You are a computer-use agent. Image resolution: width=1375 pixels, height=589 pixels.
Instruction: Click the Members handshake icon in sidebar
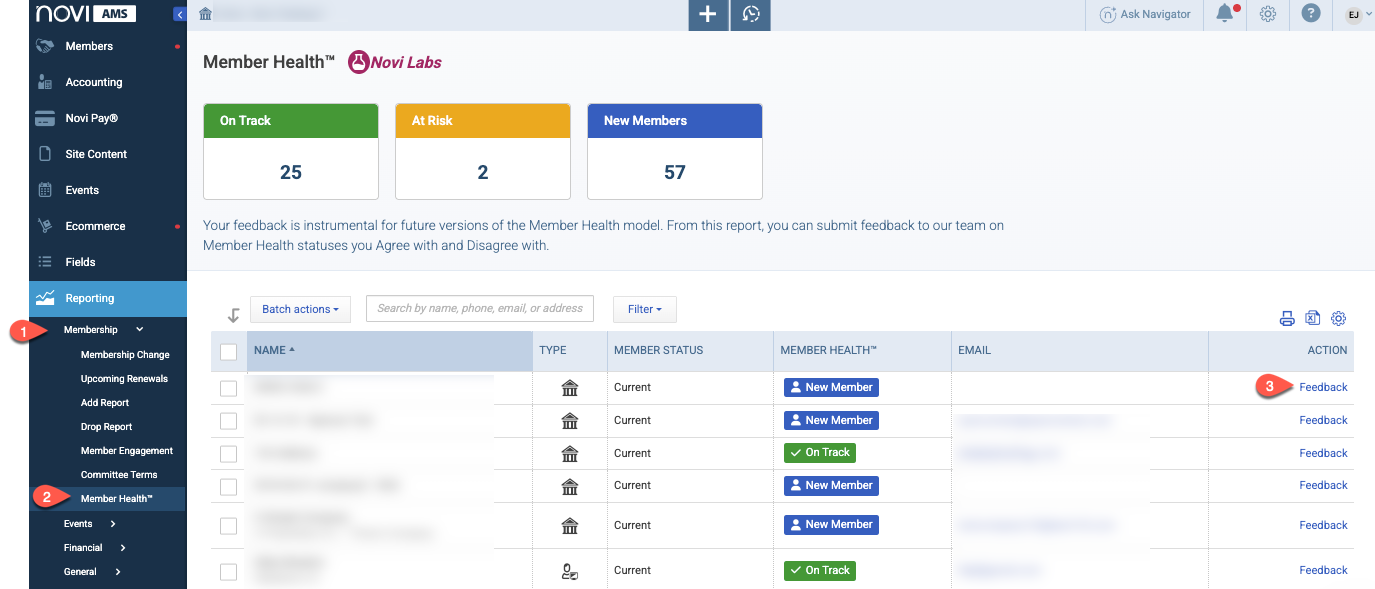pos(44,46)
